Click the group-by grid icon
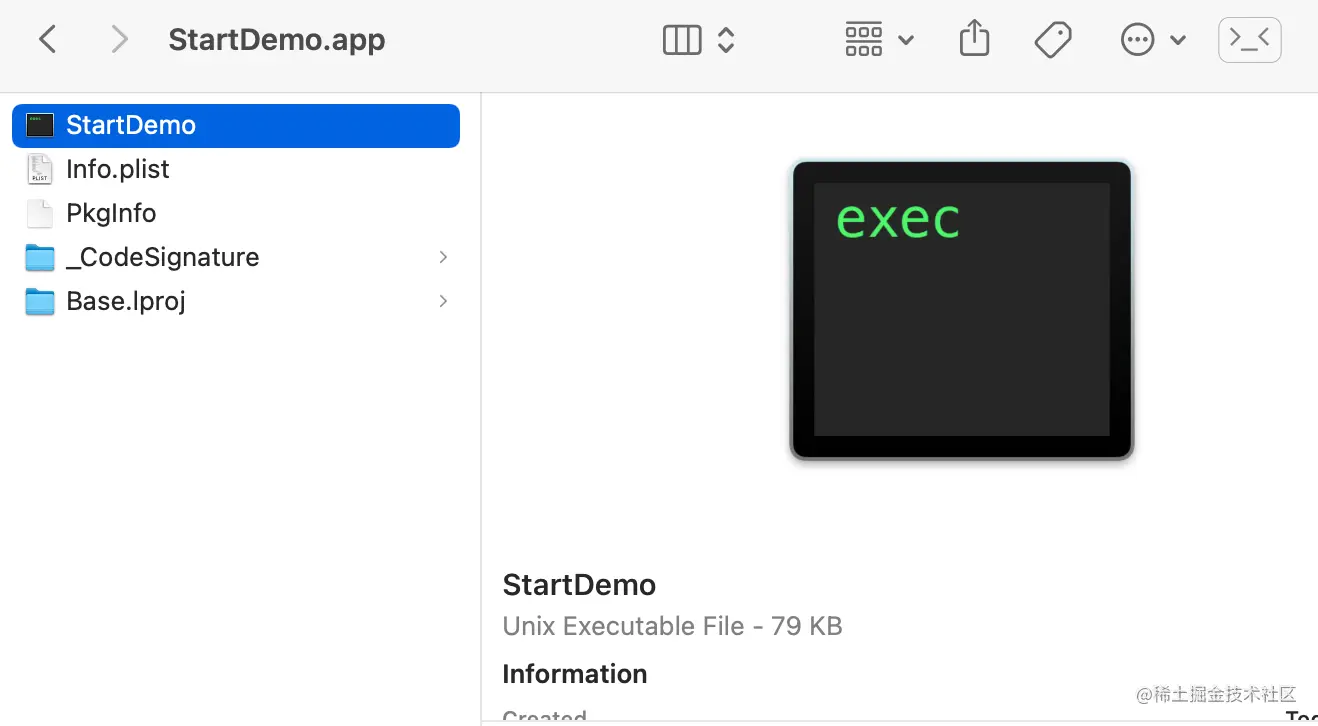Image resolution: width=1318 pixels, height=726 pixels. coord(864,40)
